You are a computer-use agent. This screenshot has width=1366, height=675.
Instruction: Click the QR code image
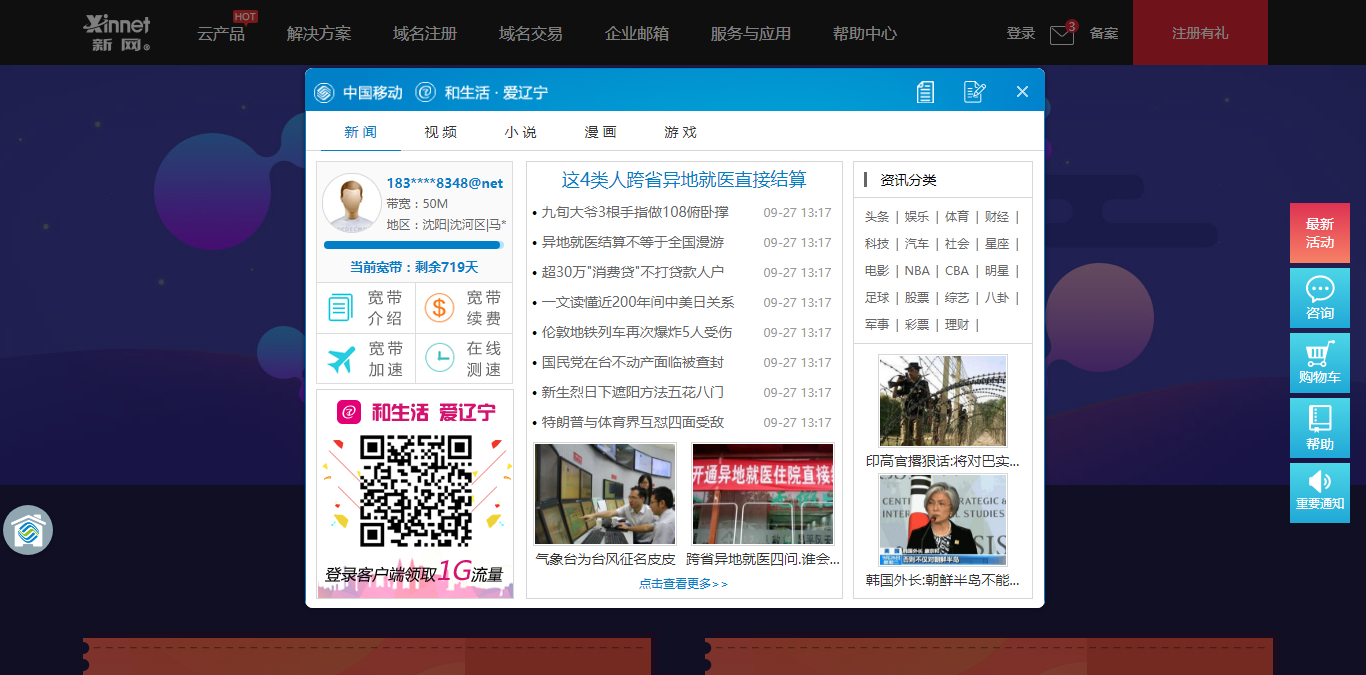(x=415, y=491)
